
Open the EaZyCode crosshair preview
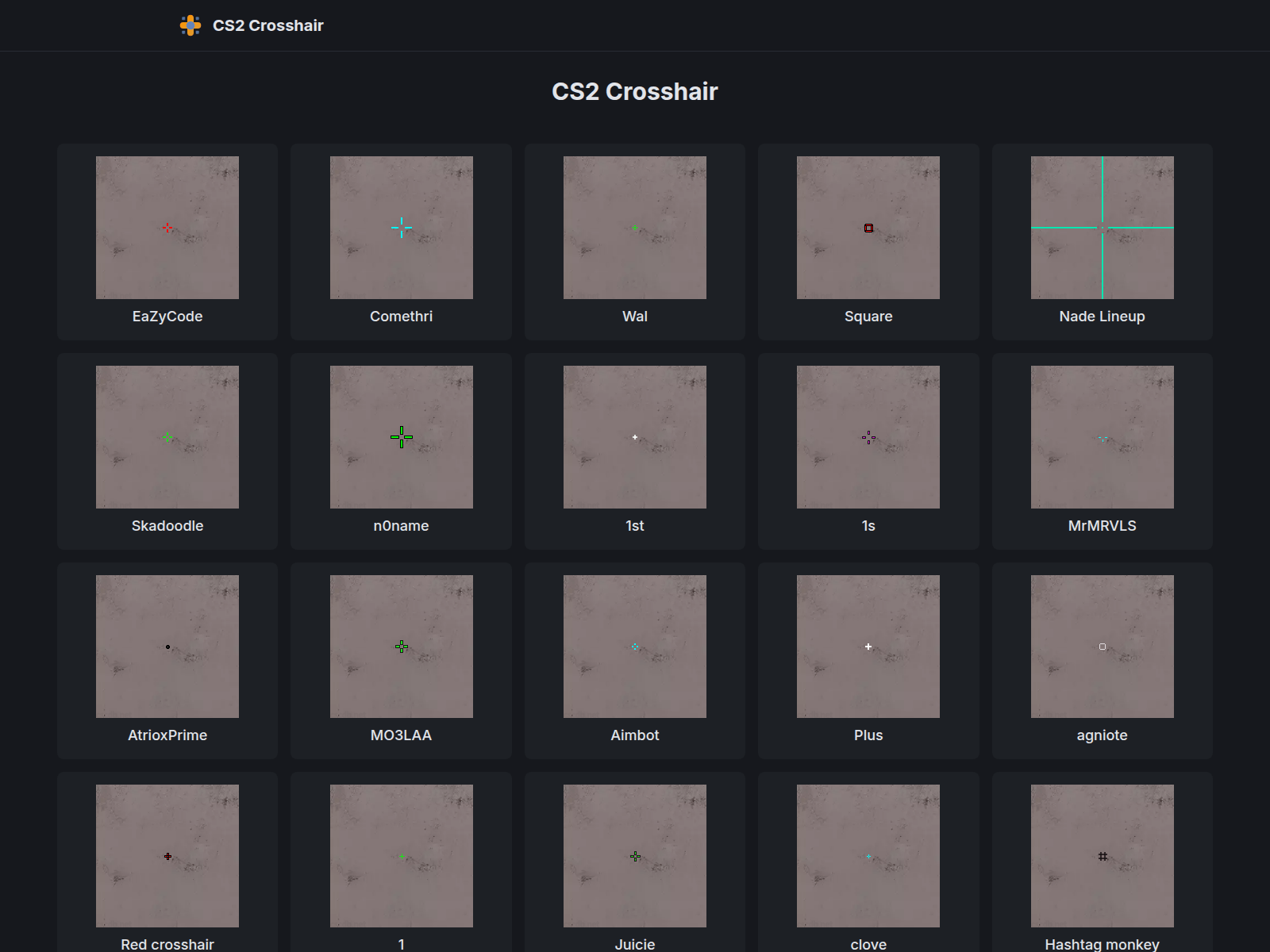click(x=167, y=227)
